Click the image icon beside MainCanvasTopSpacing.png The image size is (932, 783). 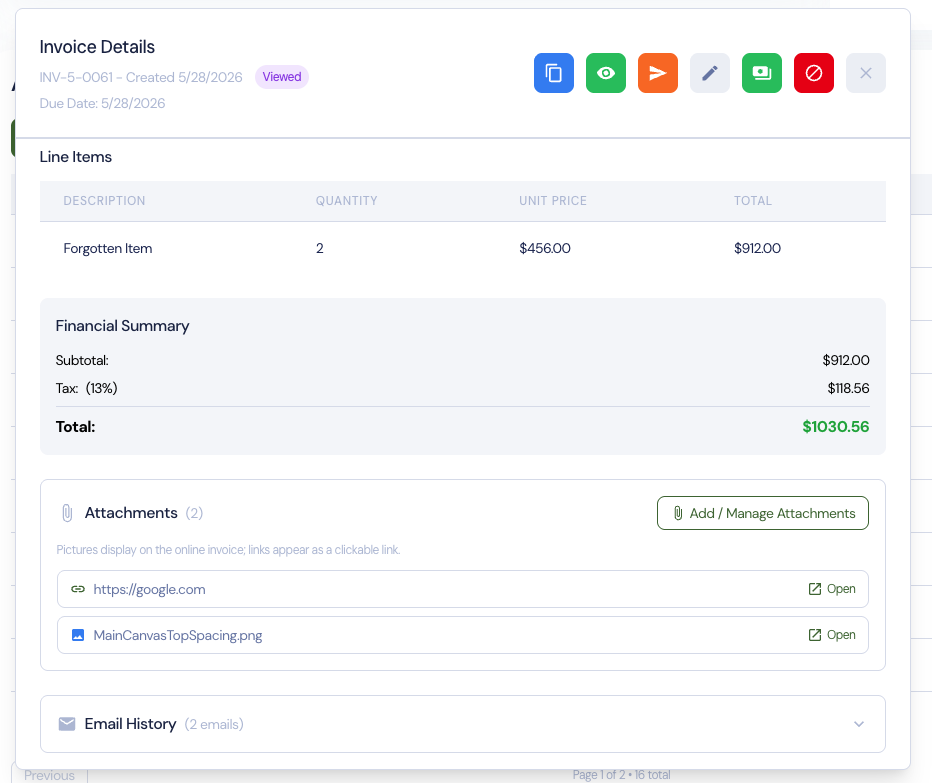coord(78,635)
